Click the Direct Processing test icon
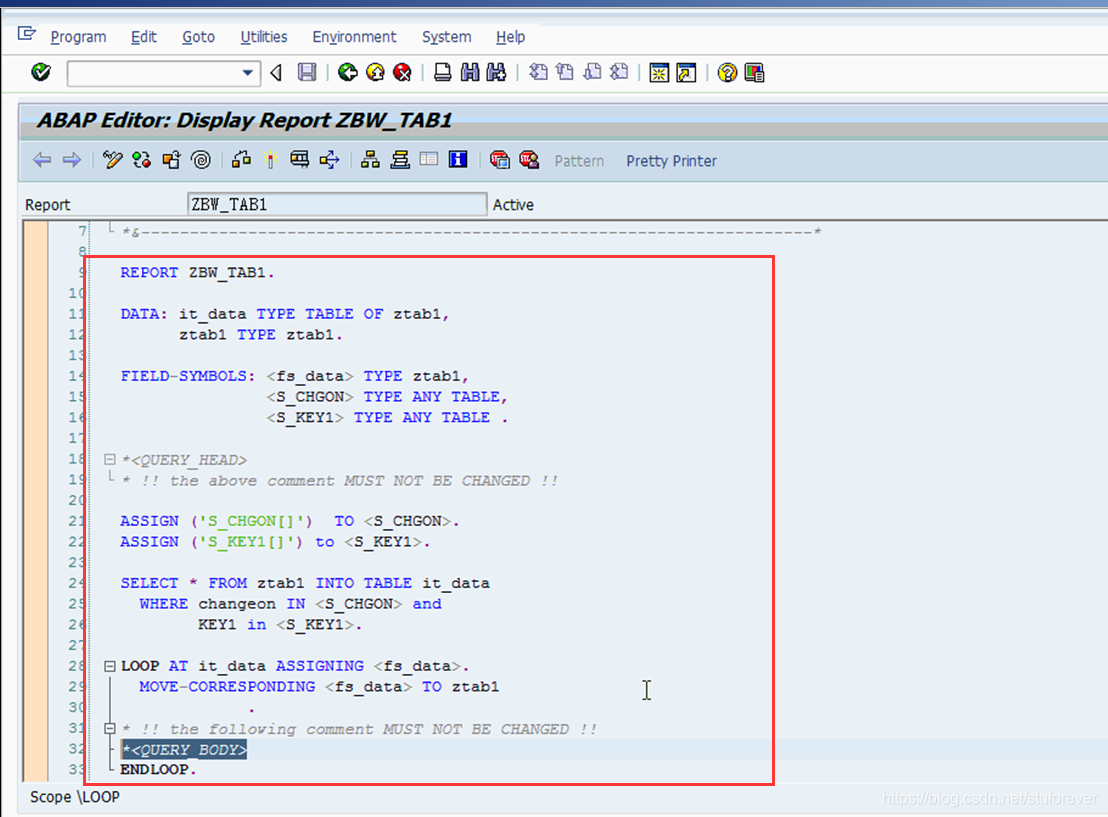1108x817 pixels. pyautogui.click(x=300, y=160)
